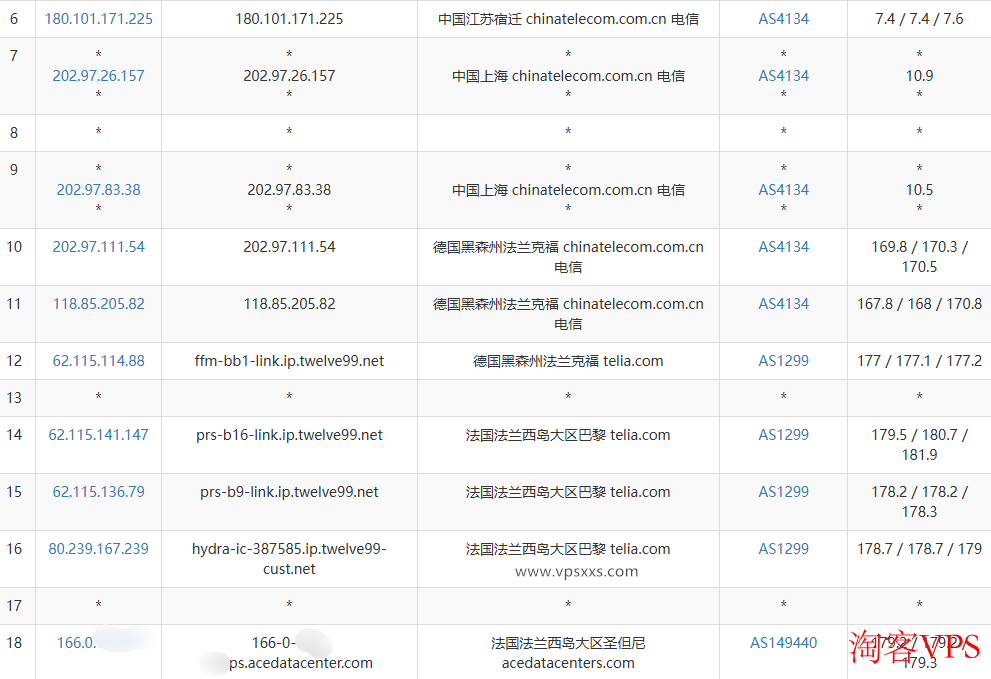The height and width of the screenshot is (679, 991).
Task: Select location 法国法兰西岛大区圣但尼 acedatacenters.com
Action: point(568,653)
